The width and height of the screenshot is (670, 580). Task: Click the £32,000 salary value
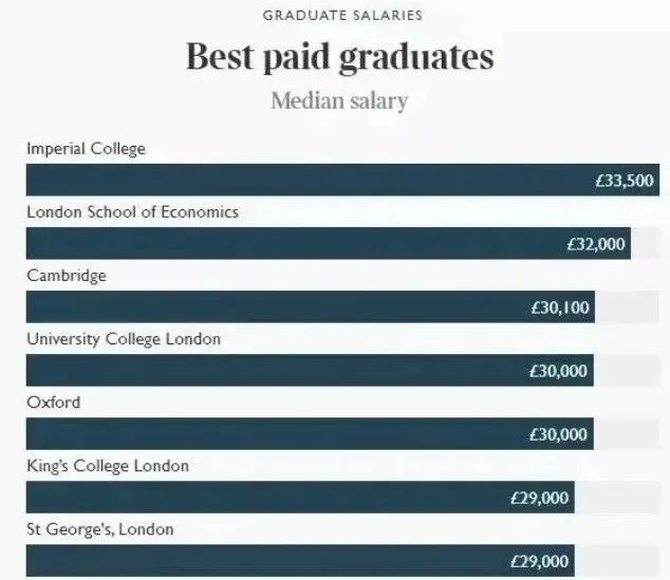(596, 244)
